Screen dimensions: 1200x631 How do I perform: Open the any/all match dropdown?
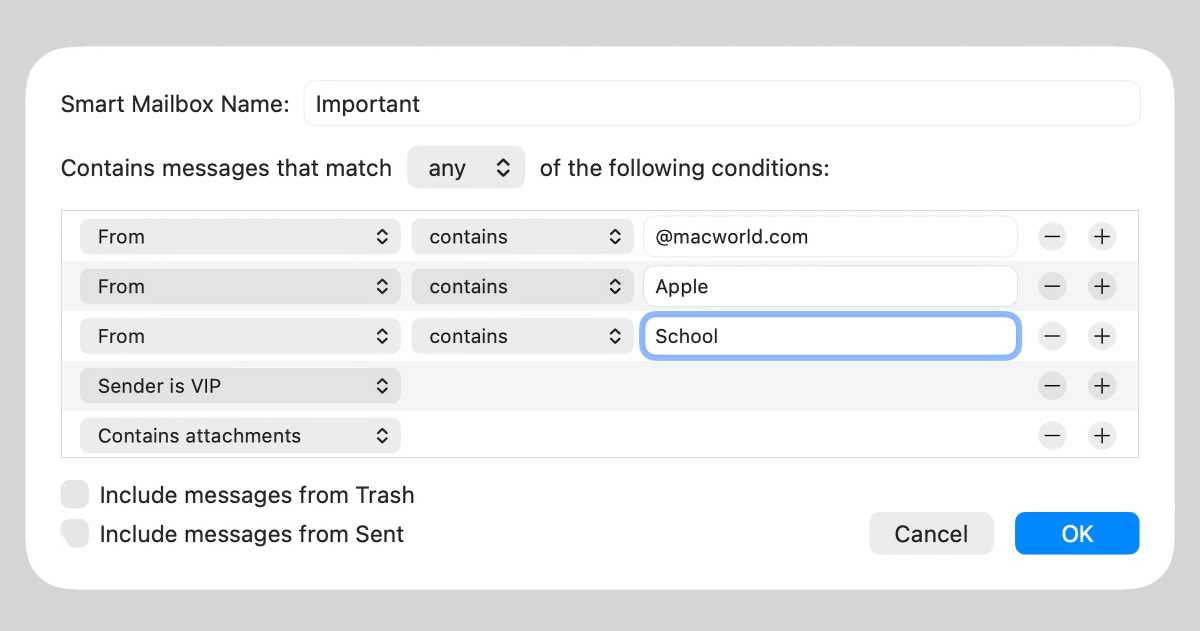pyautogui.click(x=466, y=167)
